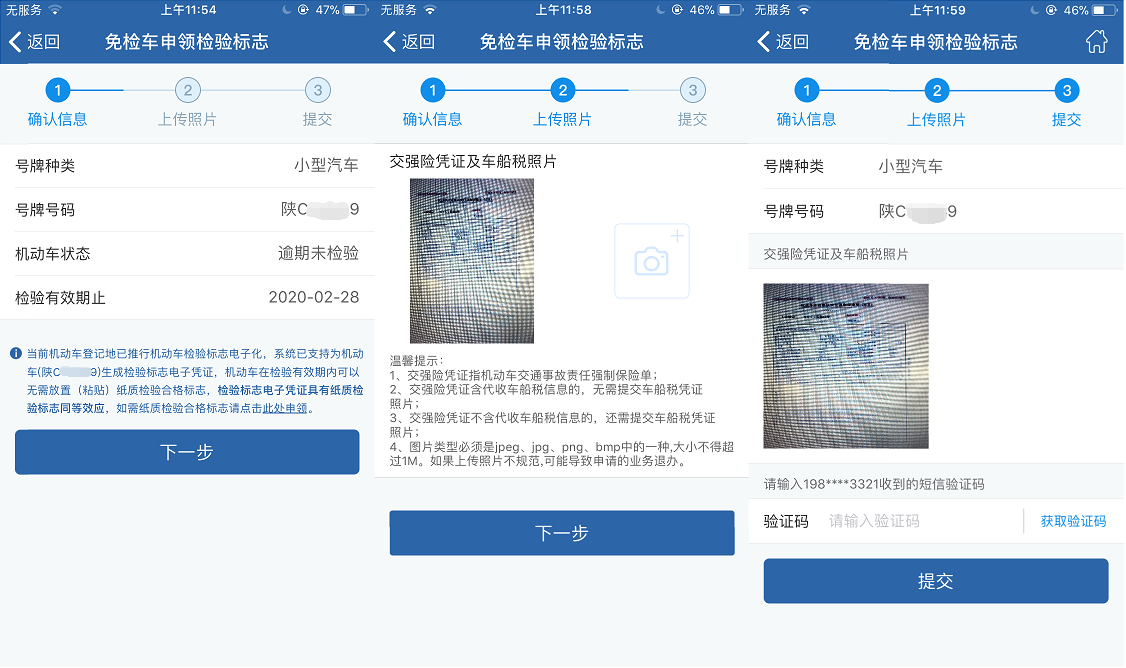The image size is (1126, 668).
Task: Tap the info icon beside the notice
Action: click(x=16, y=353)
